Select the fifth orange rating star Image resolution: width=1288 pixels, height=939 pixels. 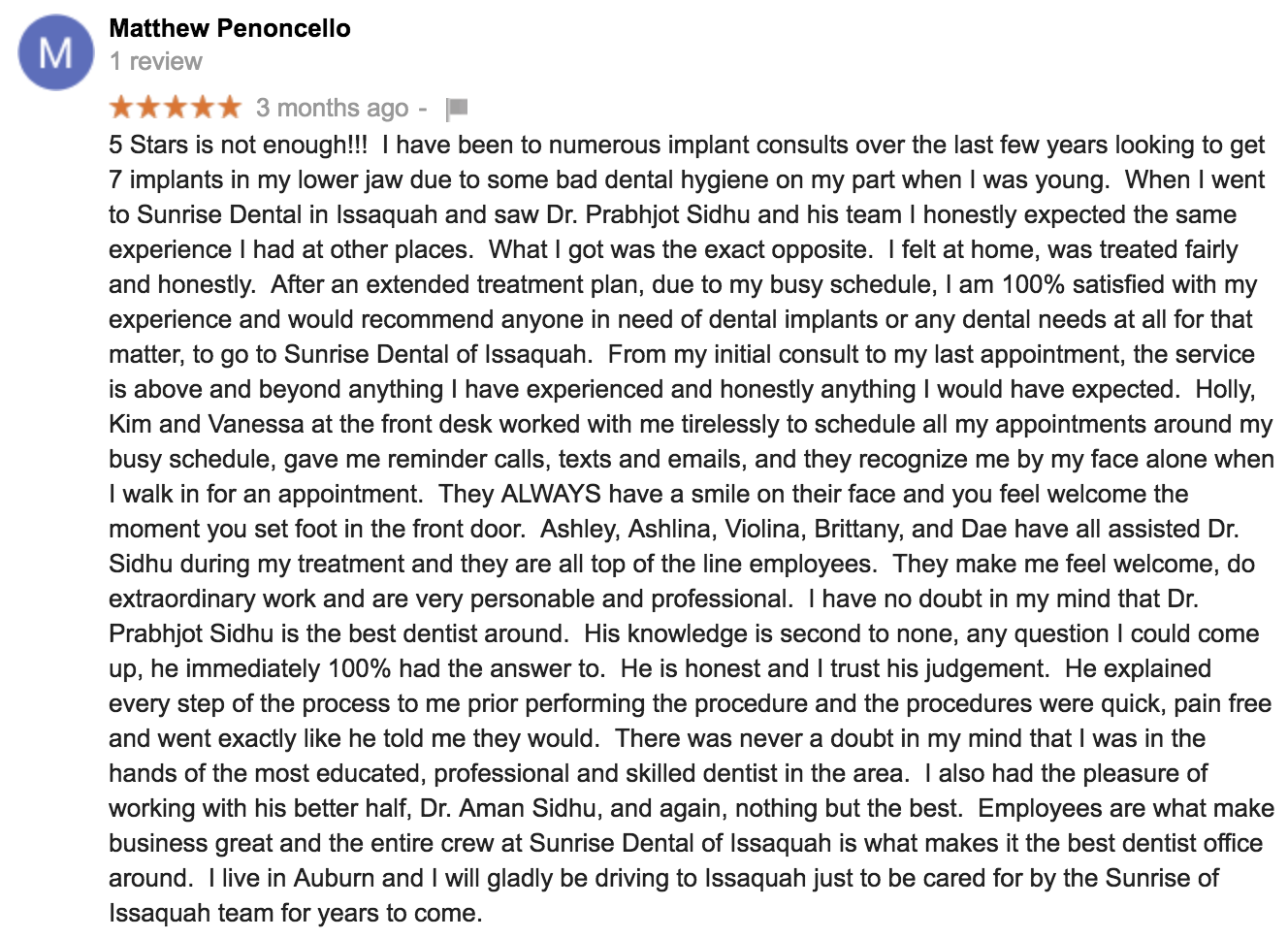[229, 107]
